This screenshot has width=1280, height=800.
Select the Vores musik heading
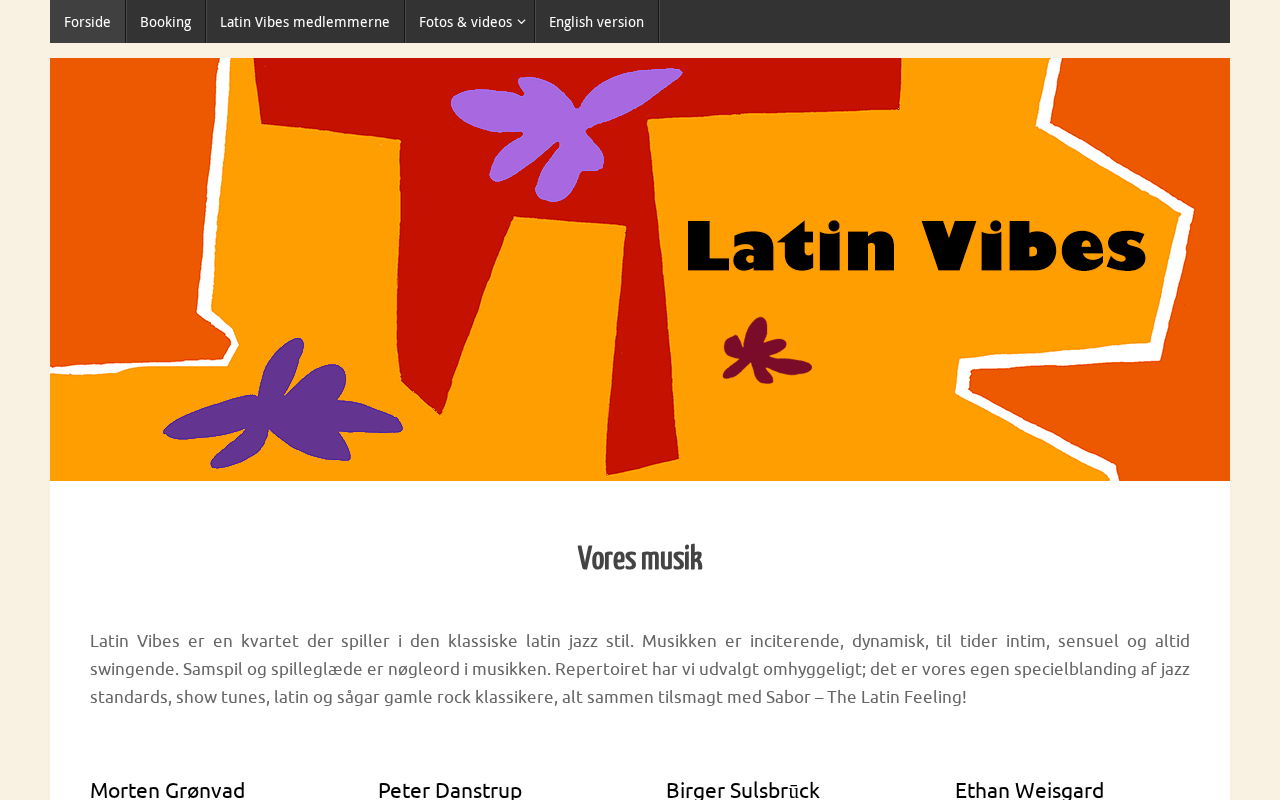tap(640, 558)
